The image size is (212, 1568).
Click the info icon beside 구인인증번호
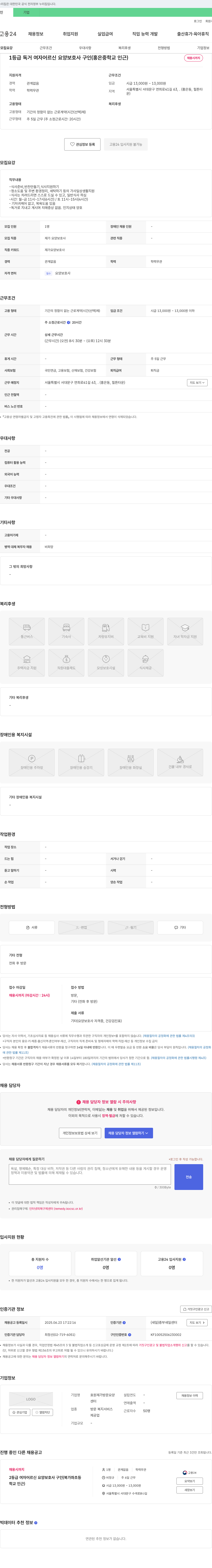(x=130, y=1335)
